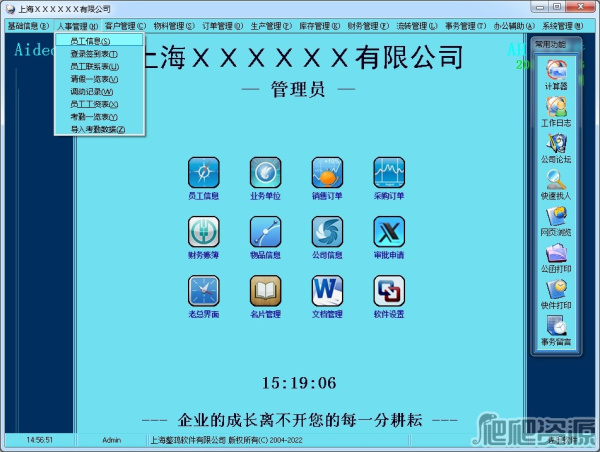Click the copyright text in status bar

[226, 440]
